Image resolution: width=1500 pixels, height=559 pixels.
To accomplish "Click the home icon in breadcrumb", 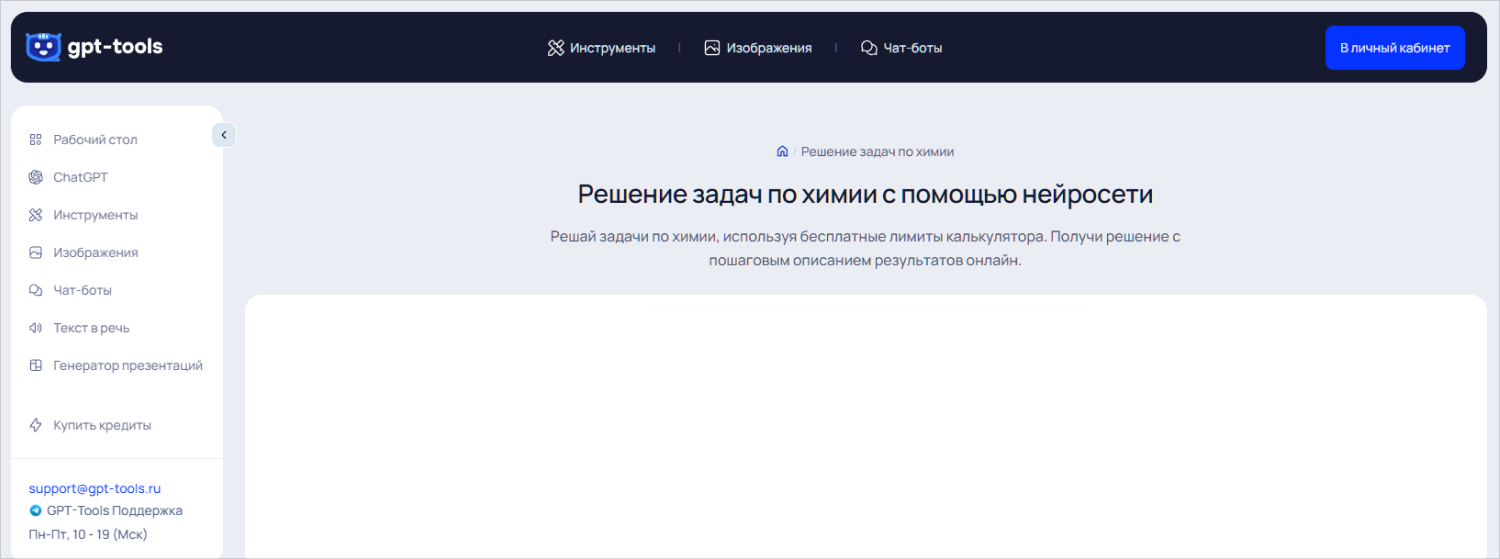I will pyautogui.click(x=782, y=152).
